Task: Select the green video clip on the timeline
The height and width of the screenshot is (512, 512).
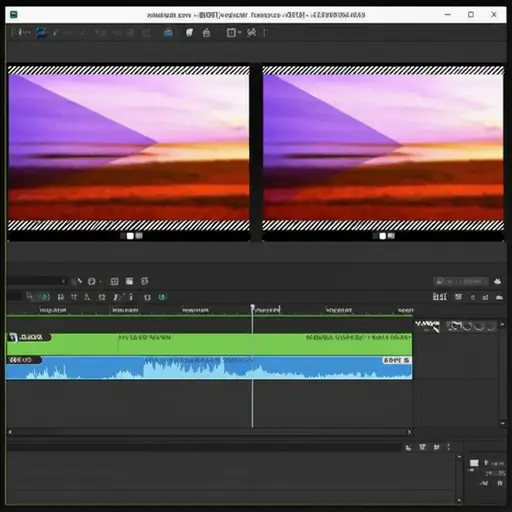Action: (x=209, y=344)
